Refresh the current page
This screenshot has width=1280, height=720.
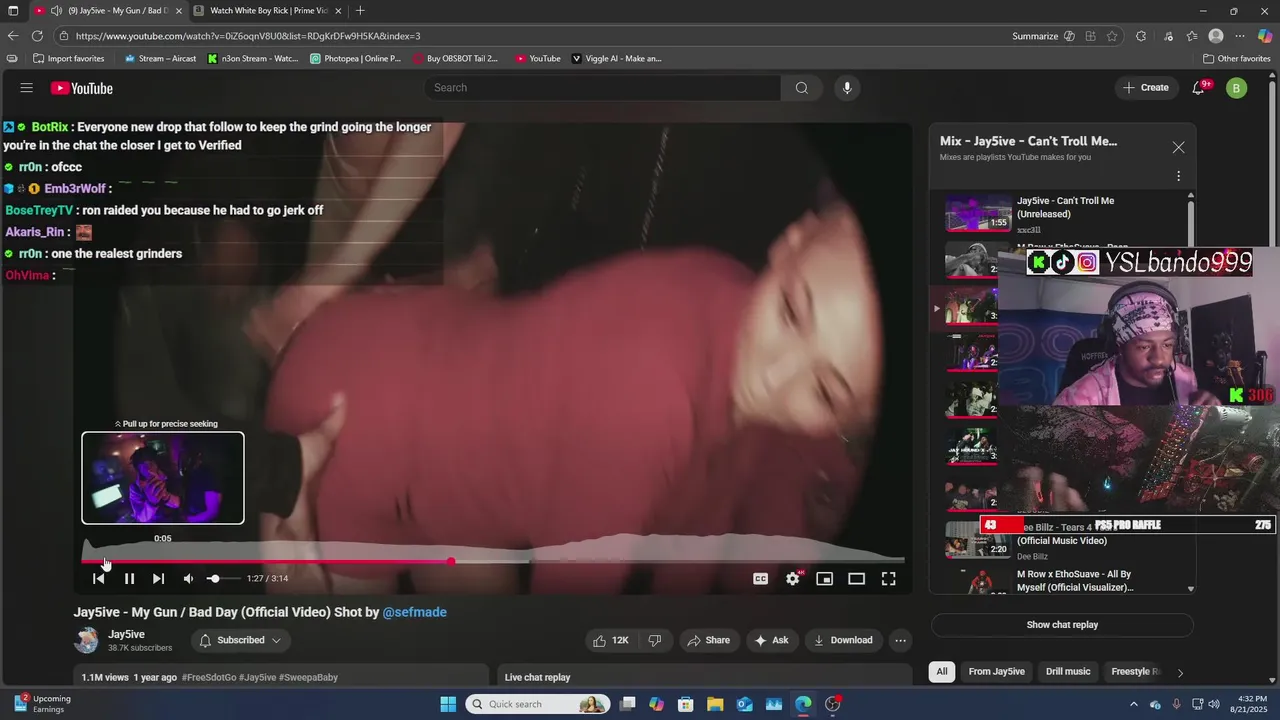coord(38,36)
